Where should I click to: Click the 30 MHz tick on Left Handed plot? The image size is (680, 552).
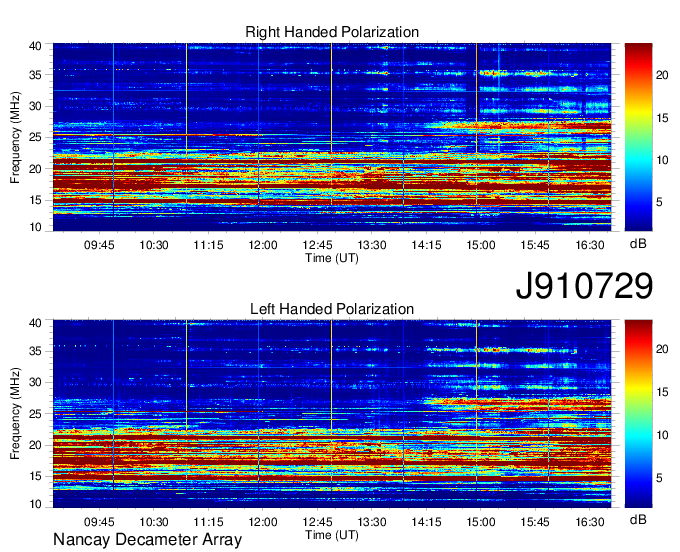click(35, 382)
